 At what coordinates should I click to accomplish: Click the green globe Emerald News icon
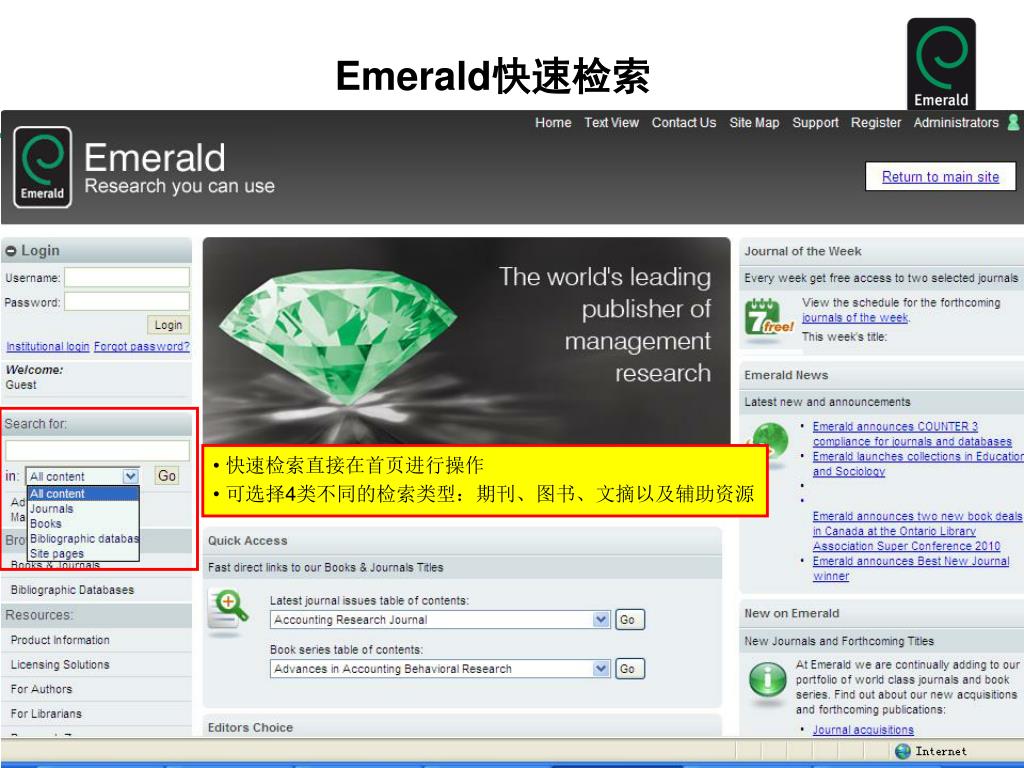click(x=769, y=441)
